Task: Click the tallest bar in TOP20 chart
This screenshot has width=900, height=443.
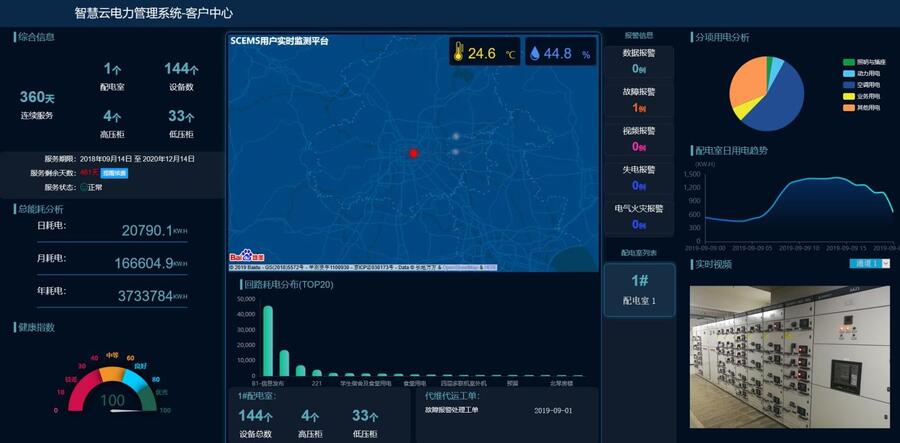Action: coord(267,340)
